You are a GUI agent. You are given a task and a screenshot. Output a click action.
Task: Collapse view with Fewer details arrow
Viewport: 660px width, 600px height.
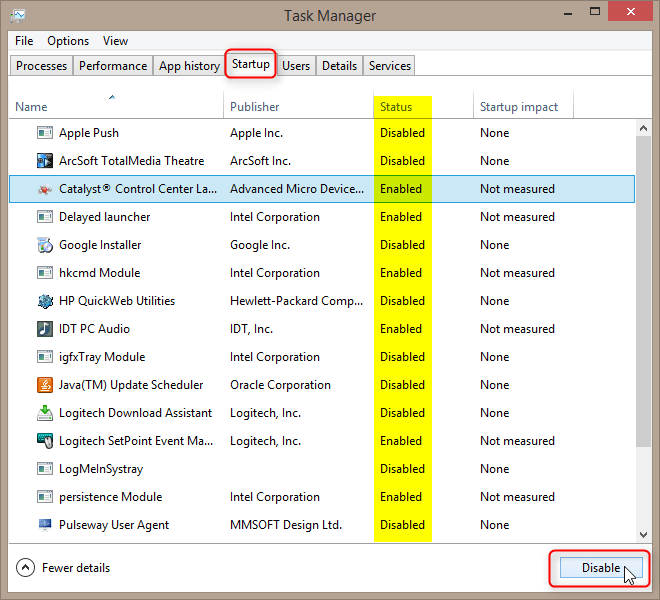(x=26, y=568)
